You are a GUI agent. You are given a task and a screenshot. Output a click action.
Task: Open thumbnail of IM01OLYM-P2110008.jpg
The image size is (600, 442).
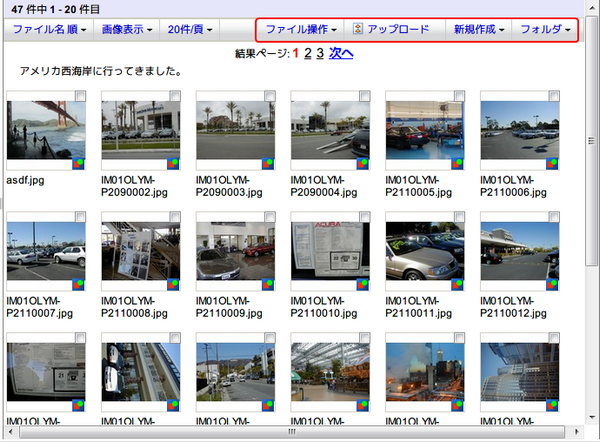pos(140,251)
